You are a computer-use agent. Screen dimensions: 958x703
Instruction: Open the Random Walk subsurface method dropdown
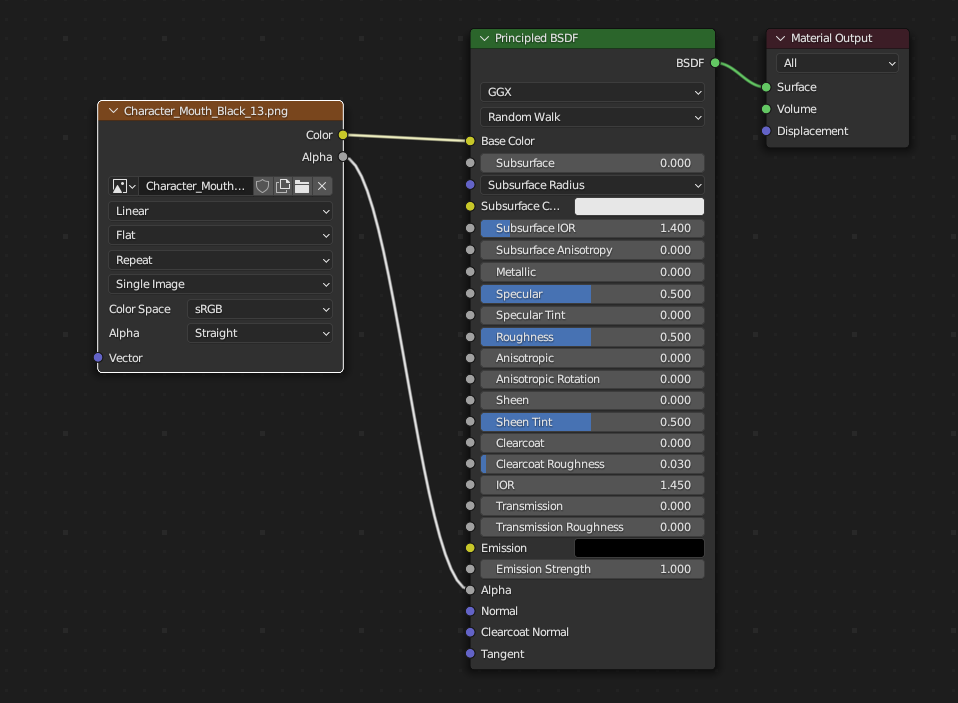592,117
